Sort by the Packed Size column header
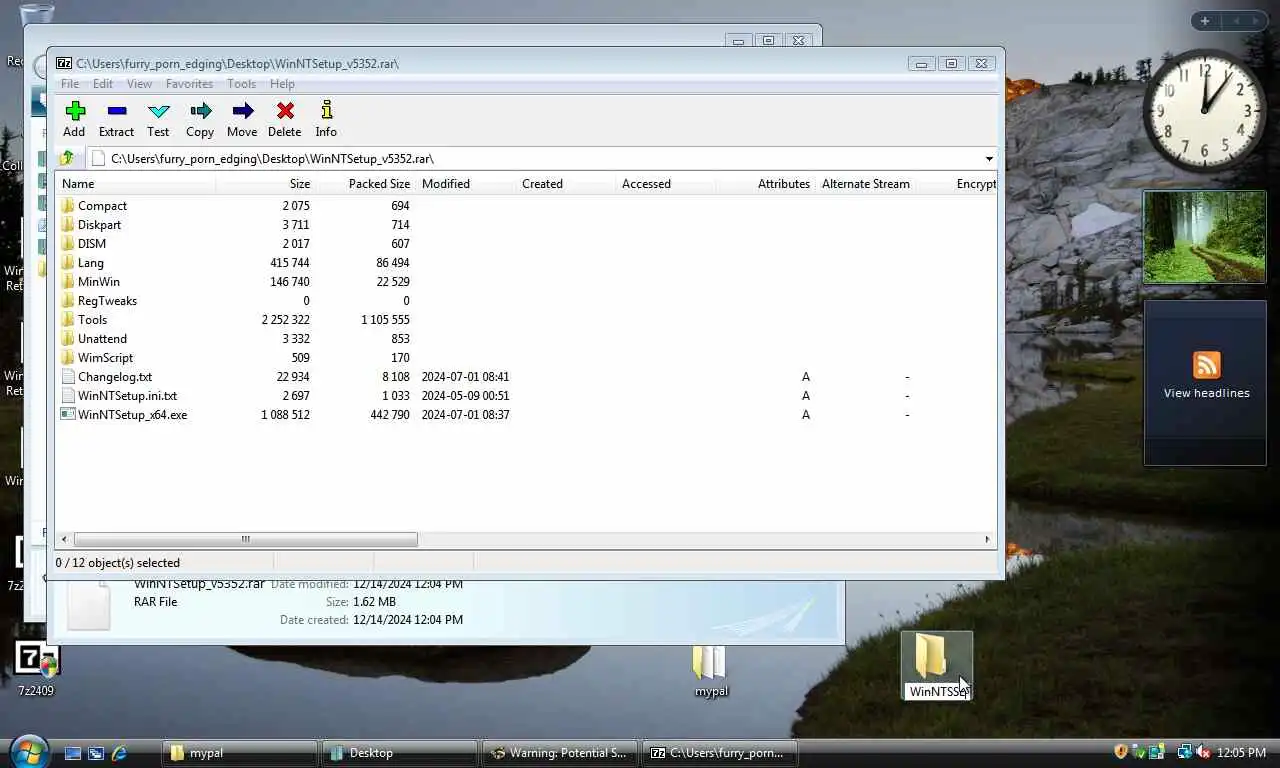Image resolution: width=1280 pixels, height=768 pixels. click(365, 183)
